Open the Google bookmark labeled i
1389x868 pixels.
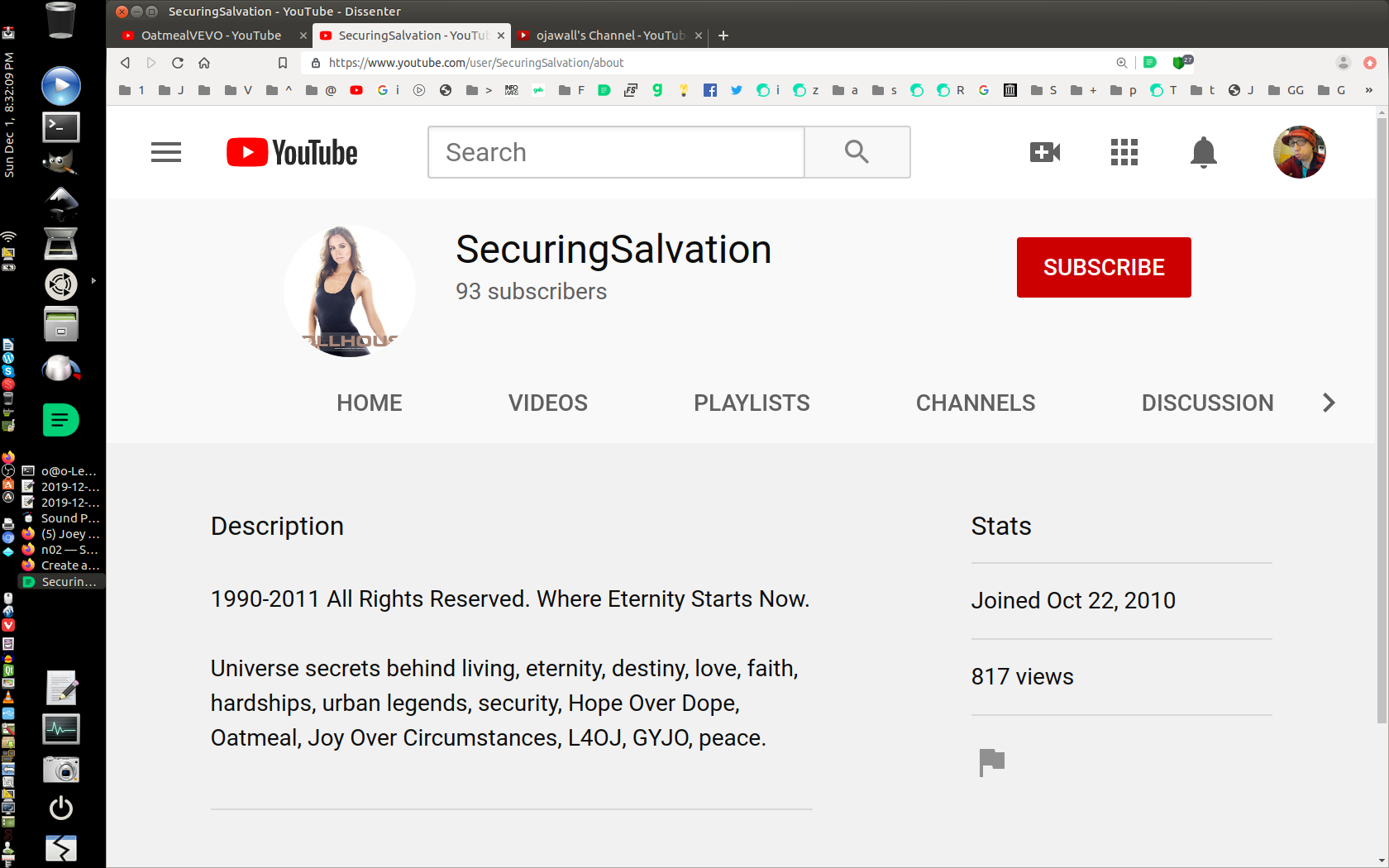point(389,90)
